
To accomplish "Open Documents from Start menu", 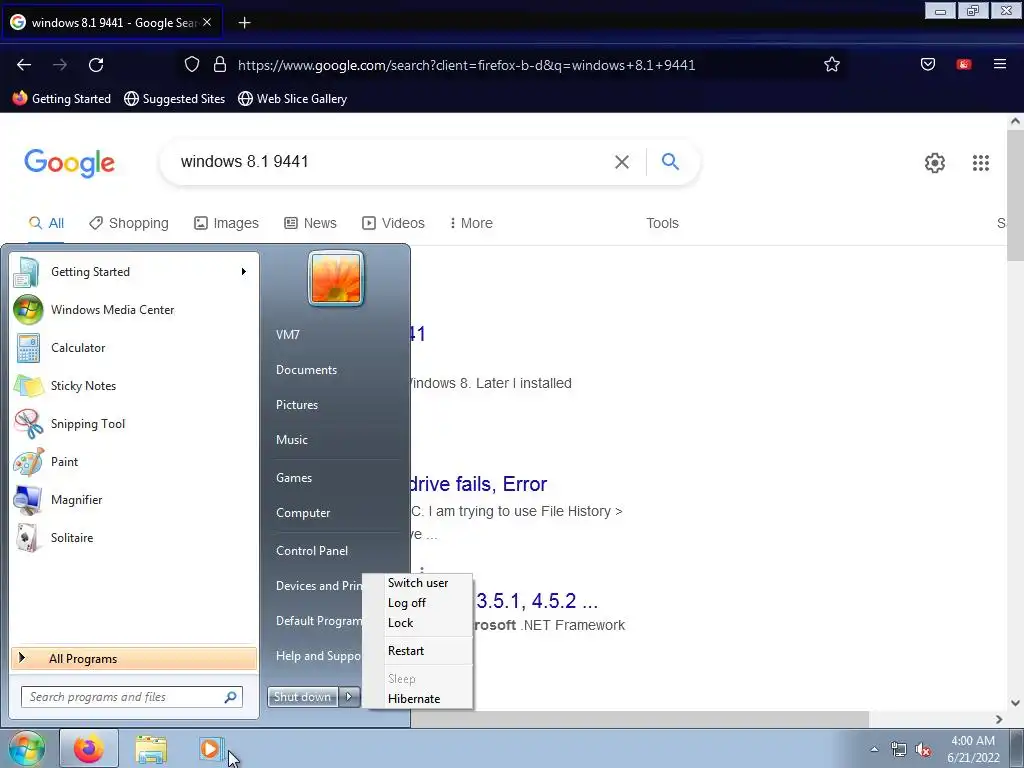I will click(x=306, y=370).
